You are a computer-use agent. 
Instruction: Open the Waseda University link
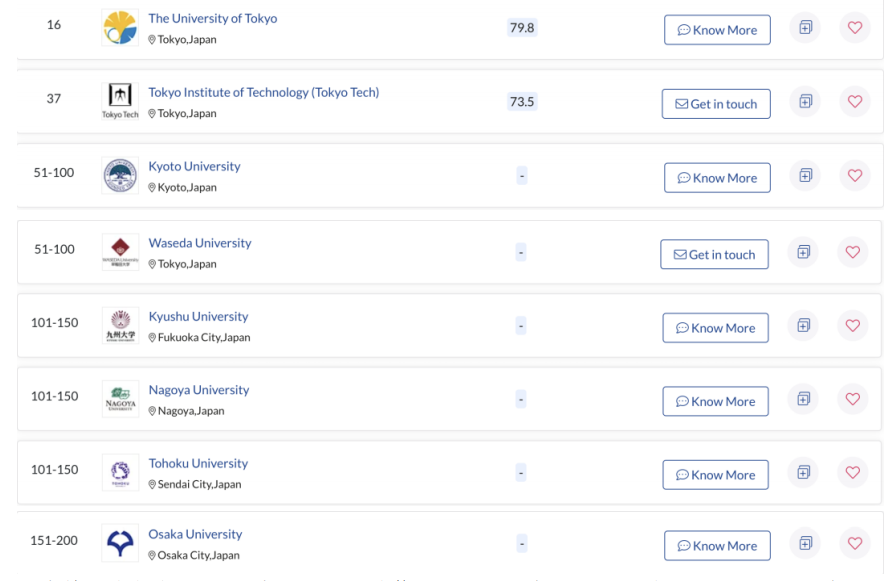[200, 243]
